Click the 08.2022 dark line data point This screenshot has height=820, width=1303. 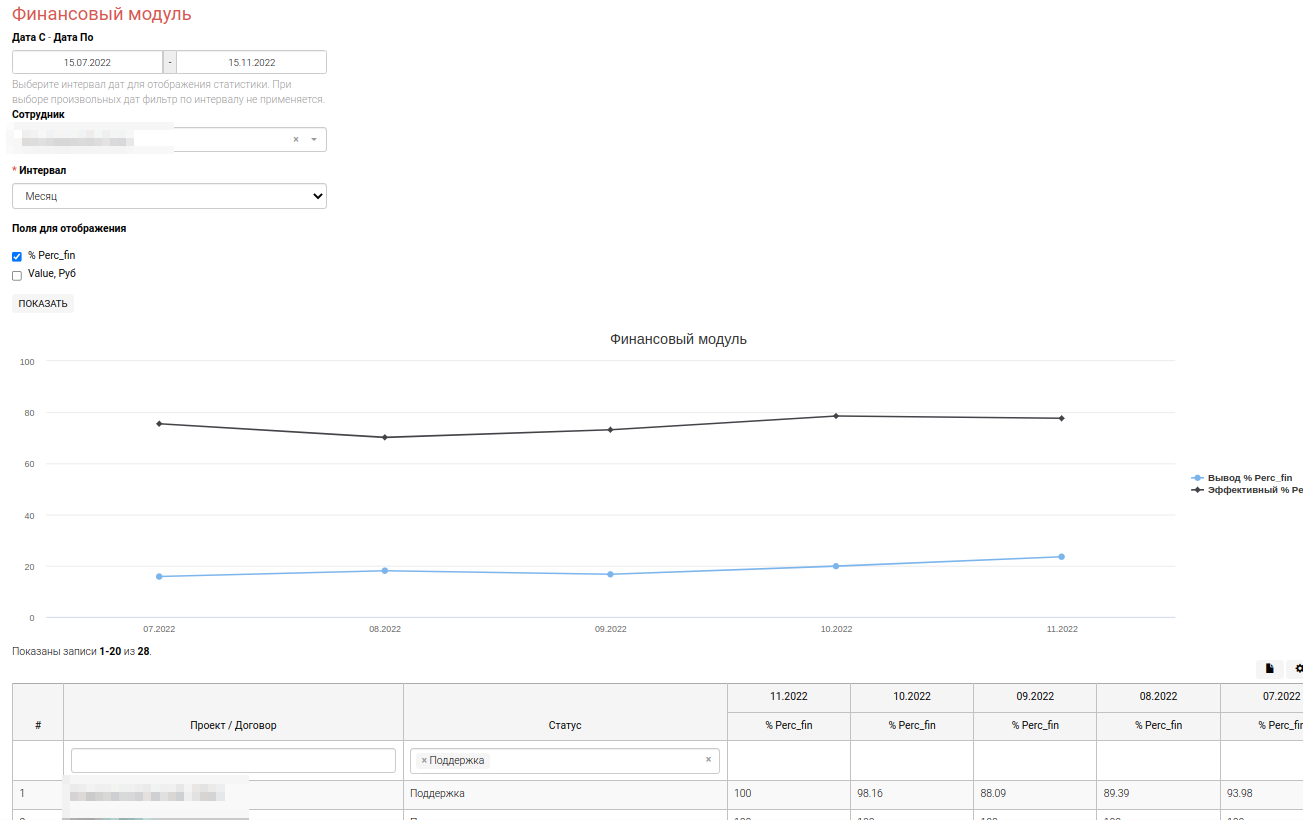click(385, 437)
